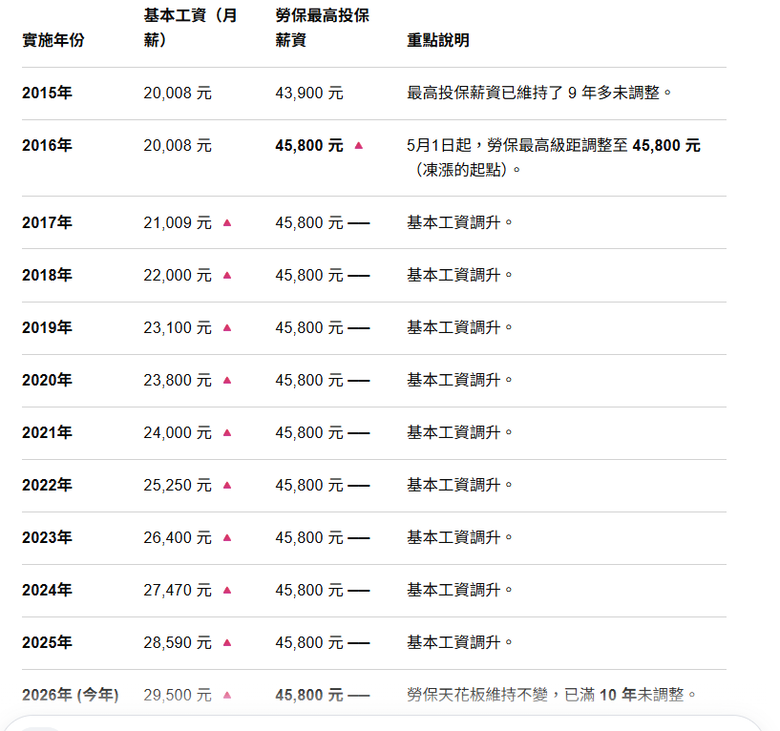Select the 2022年 row label

click(x=47, y=485)
